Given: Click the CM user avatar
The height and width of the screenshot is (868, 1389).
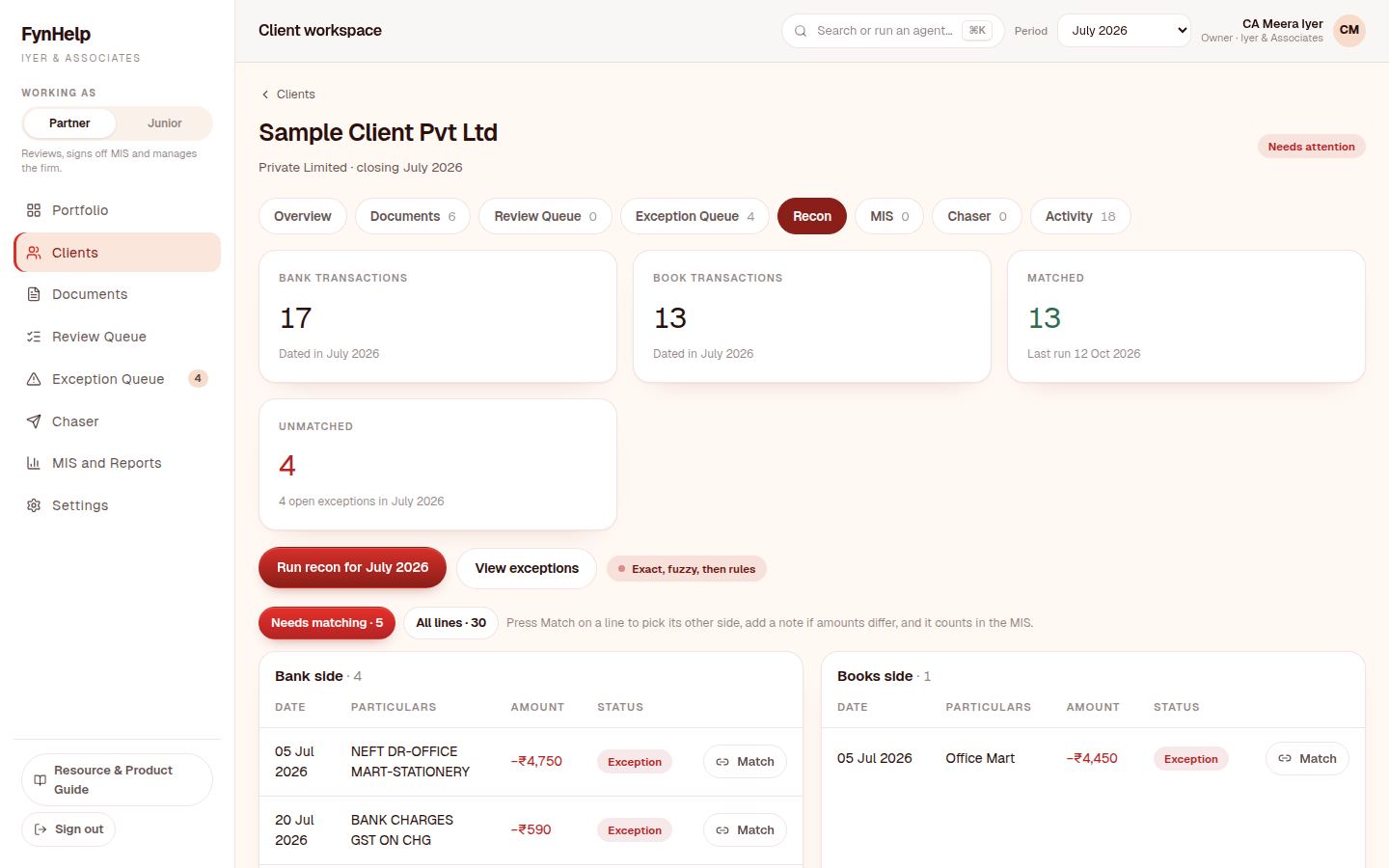Looking at the screenshot, I should [1349, 30].
